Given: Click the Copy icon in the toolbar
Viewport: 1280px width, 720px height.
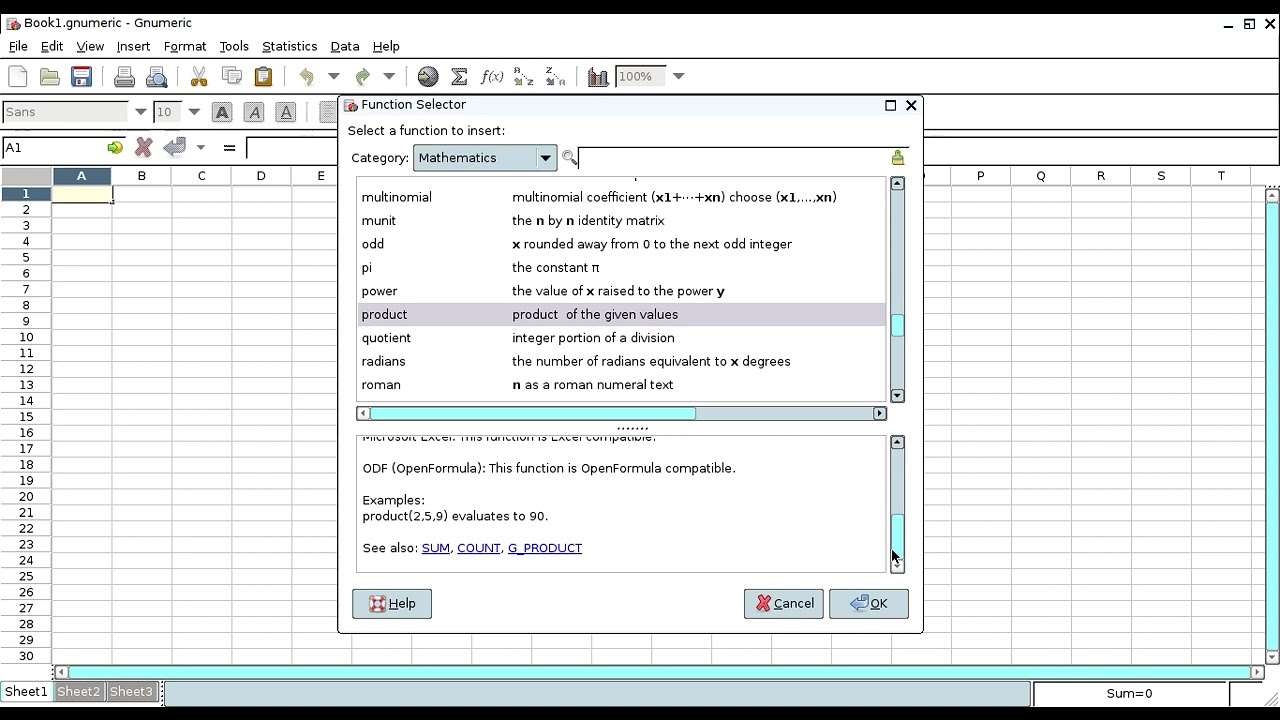Looking at the screenshot, I should 231,76.
